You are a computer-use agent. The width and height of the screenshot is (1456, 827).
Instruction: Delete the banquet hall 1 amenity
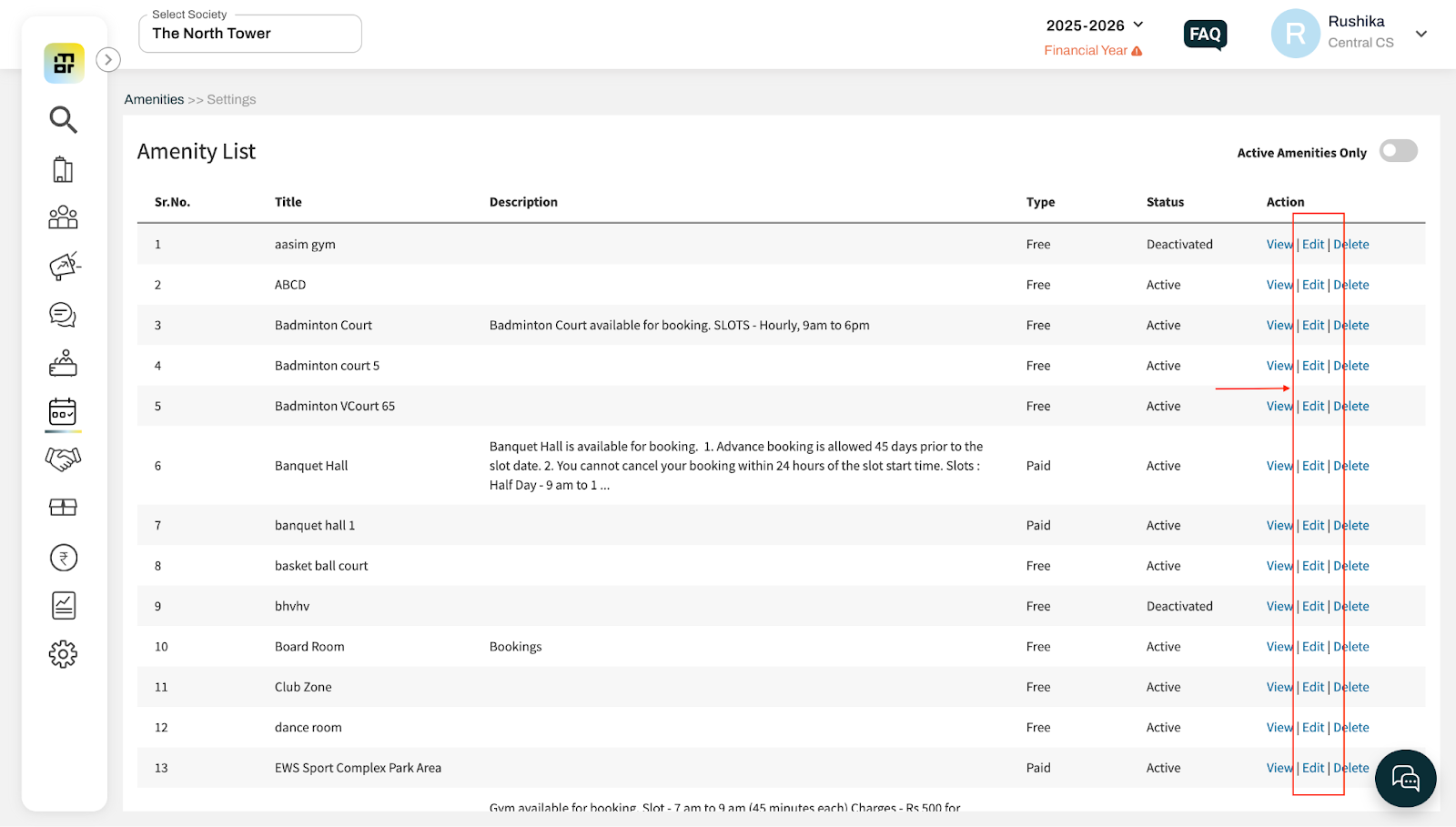(x=1351, y=525)
